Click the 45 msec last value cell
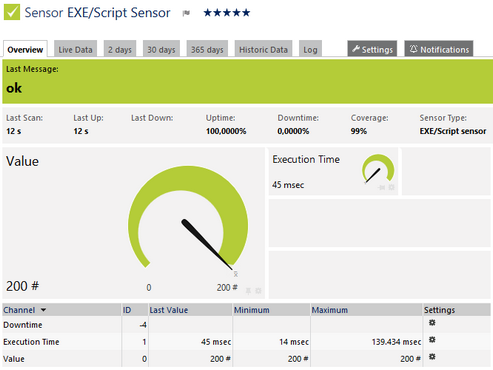The image size is (493, 370). [x=216, y=342]
